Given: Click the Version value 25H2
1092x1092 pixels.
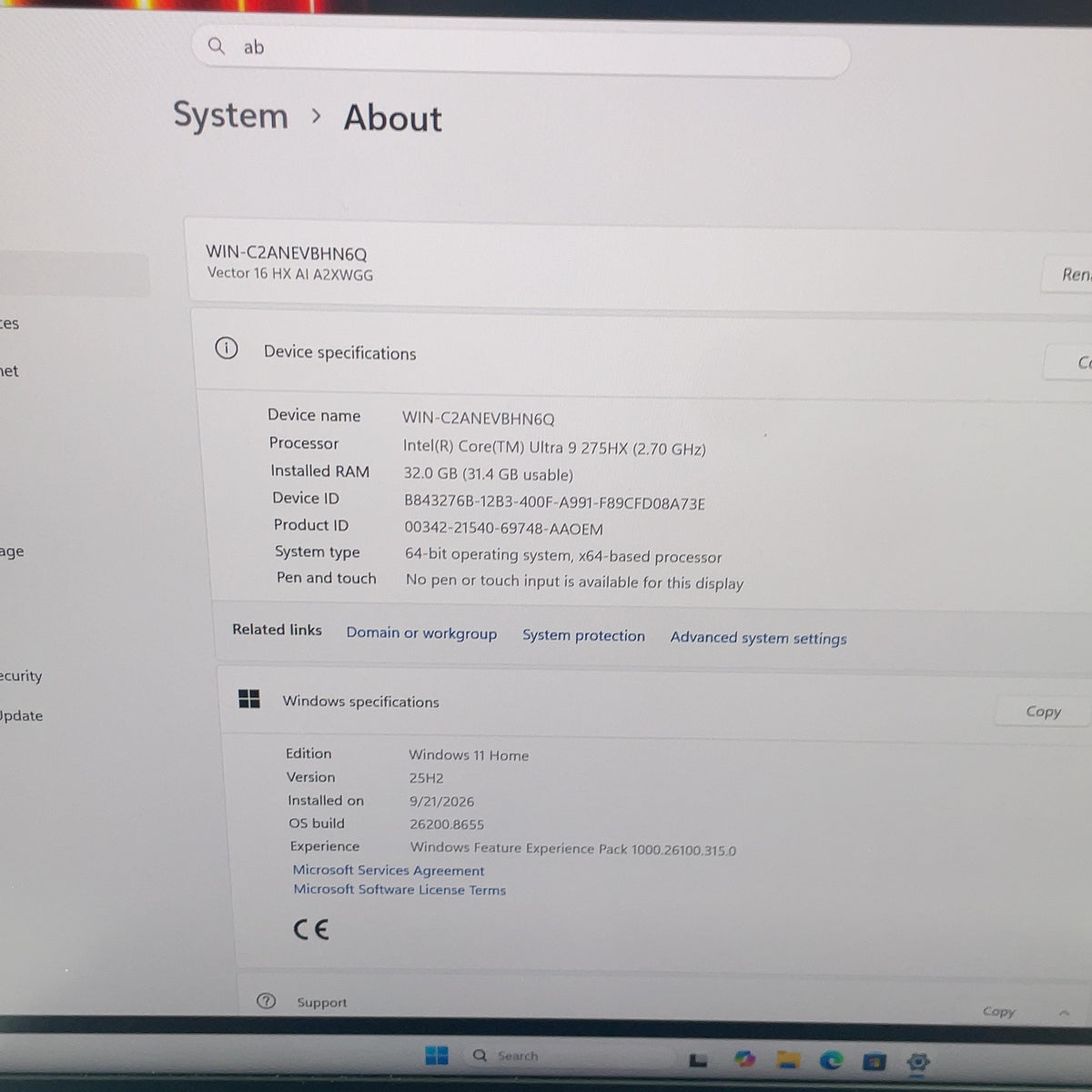Looking at the screenshot, I should pos(427,778).
